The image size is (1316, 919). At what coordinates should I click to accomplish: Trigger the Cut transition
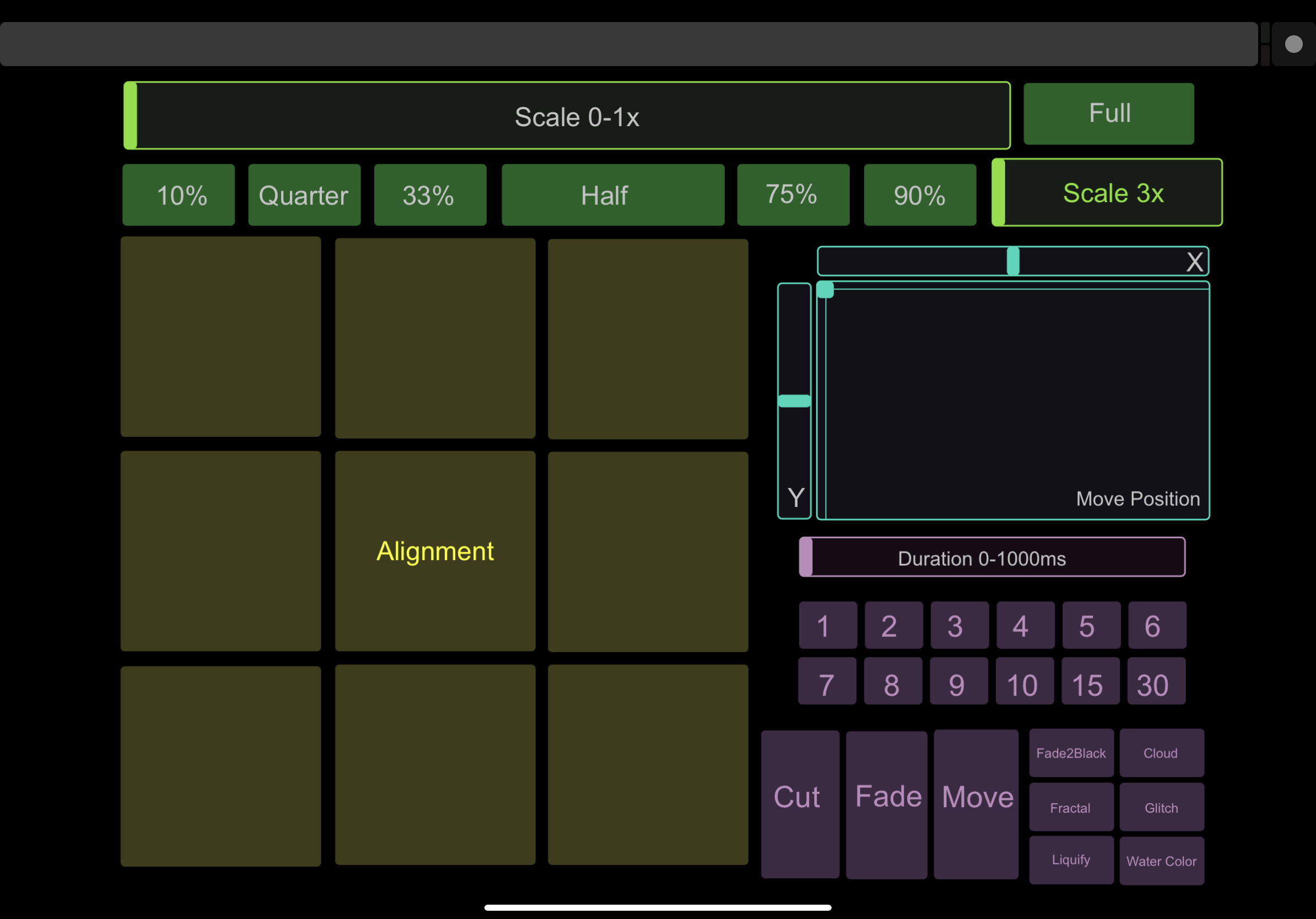coord(800,803)
